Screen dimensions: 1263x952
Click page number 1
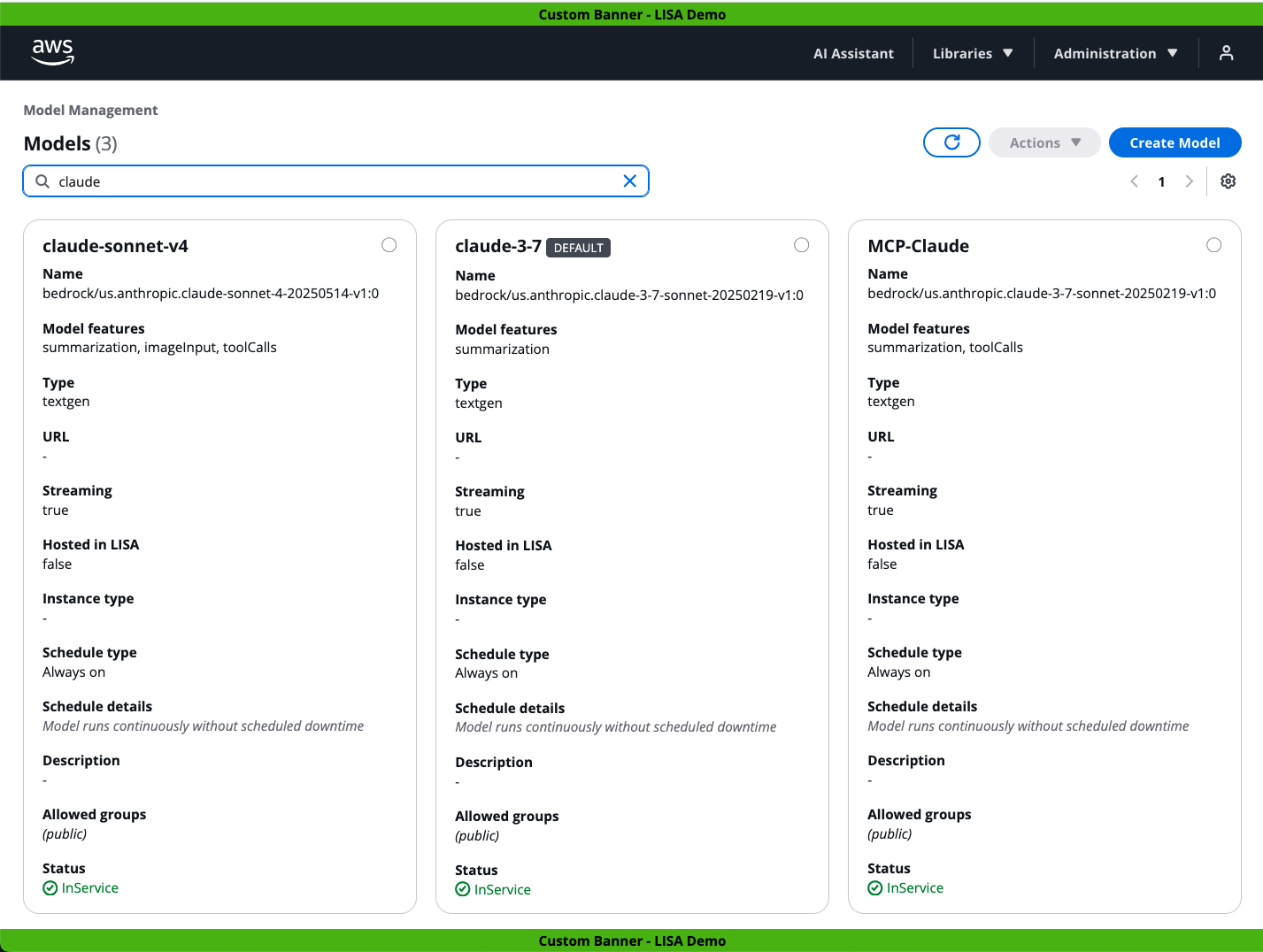1161,181
